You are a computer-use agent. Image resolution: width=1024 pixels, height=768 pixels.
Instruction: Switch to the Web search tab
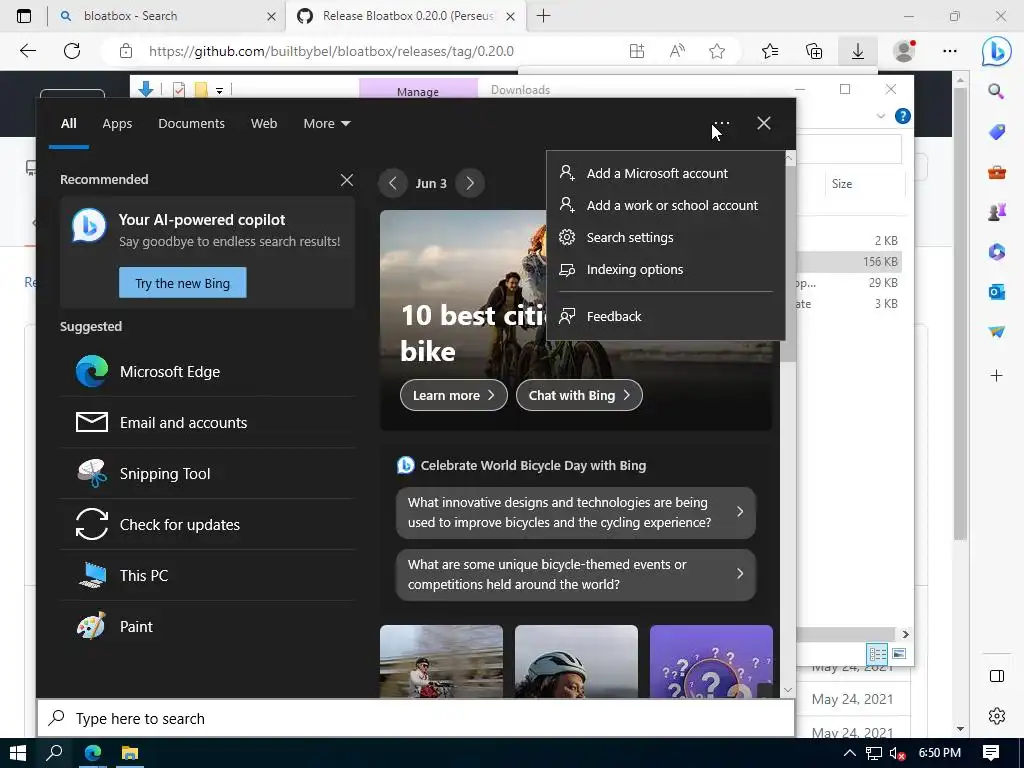click(264, 123)
